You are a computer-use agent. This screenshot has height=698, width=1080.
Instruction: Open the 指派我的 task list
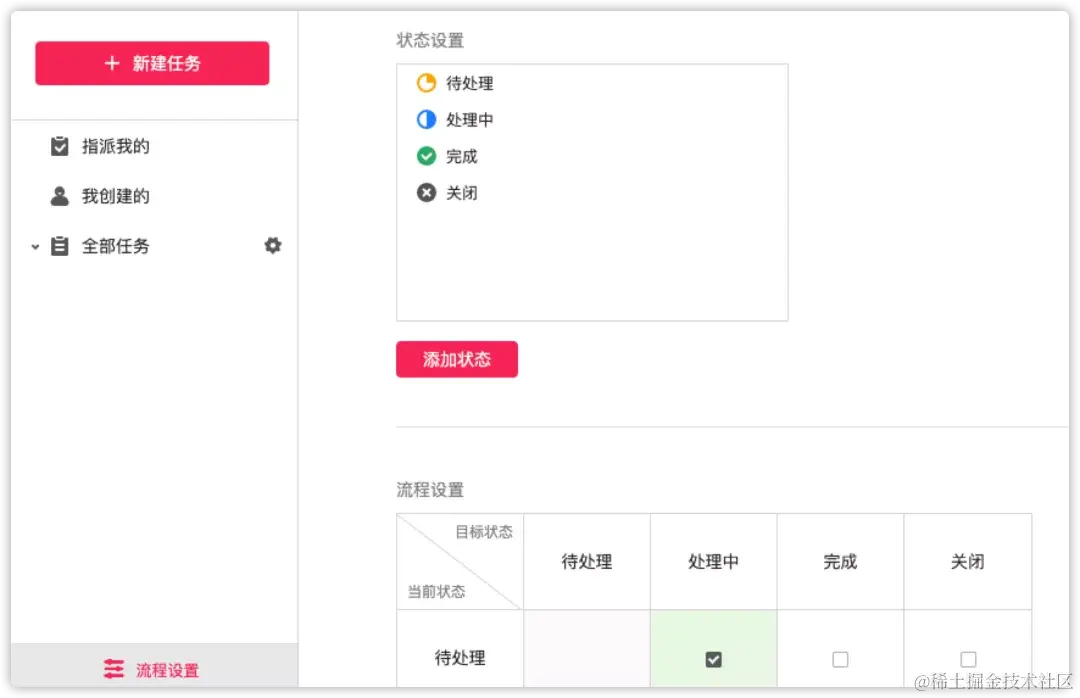115,146
